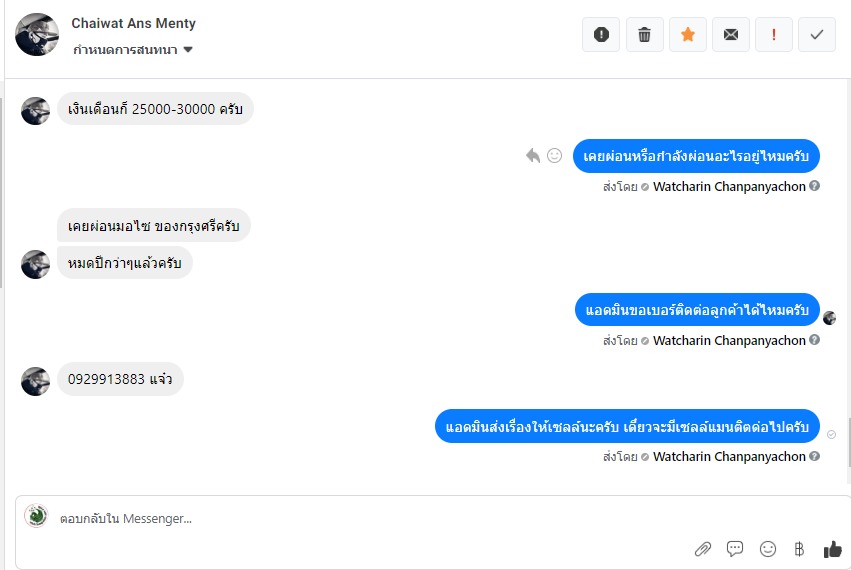Expand the กำหนดการสนทนา dropdown
The height and width of the screenshot is (570, 851).
coord(133,50)
